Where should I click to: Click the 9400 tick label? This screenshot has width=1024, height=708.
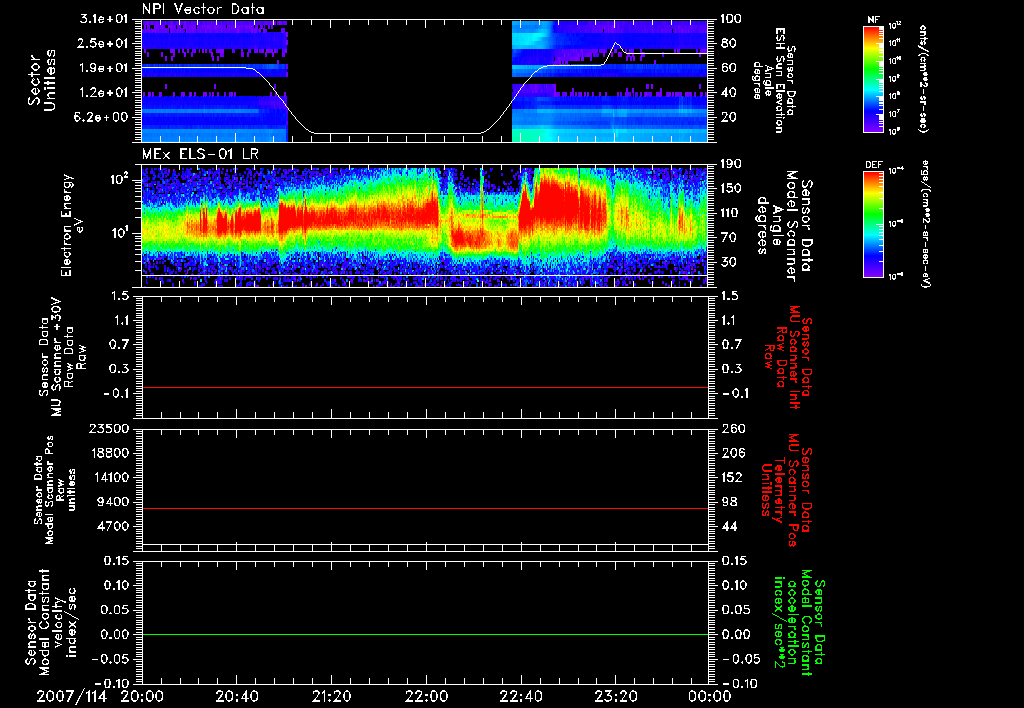pyautogui.click(x=112, y=502)
